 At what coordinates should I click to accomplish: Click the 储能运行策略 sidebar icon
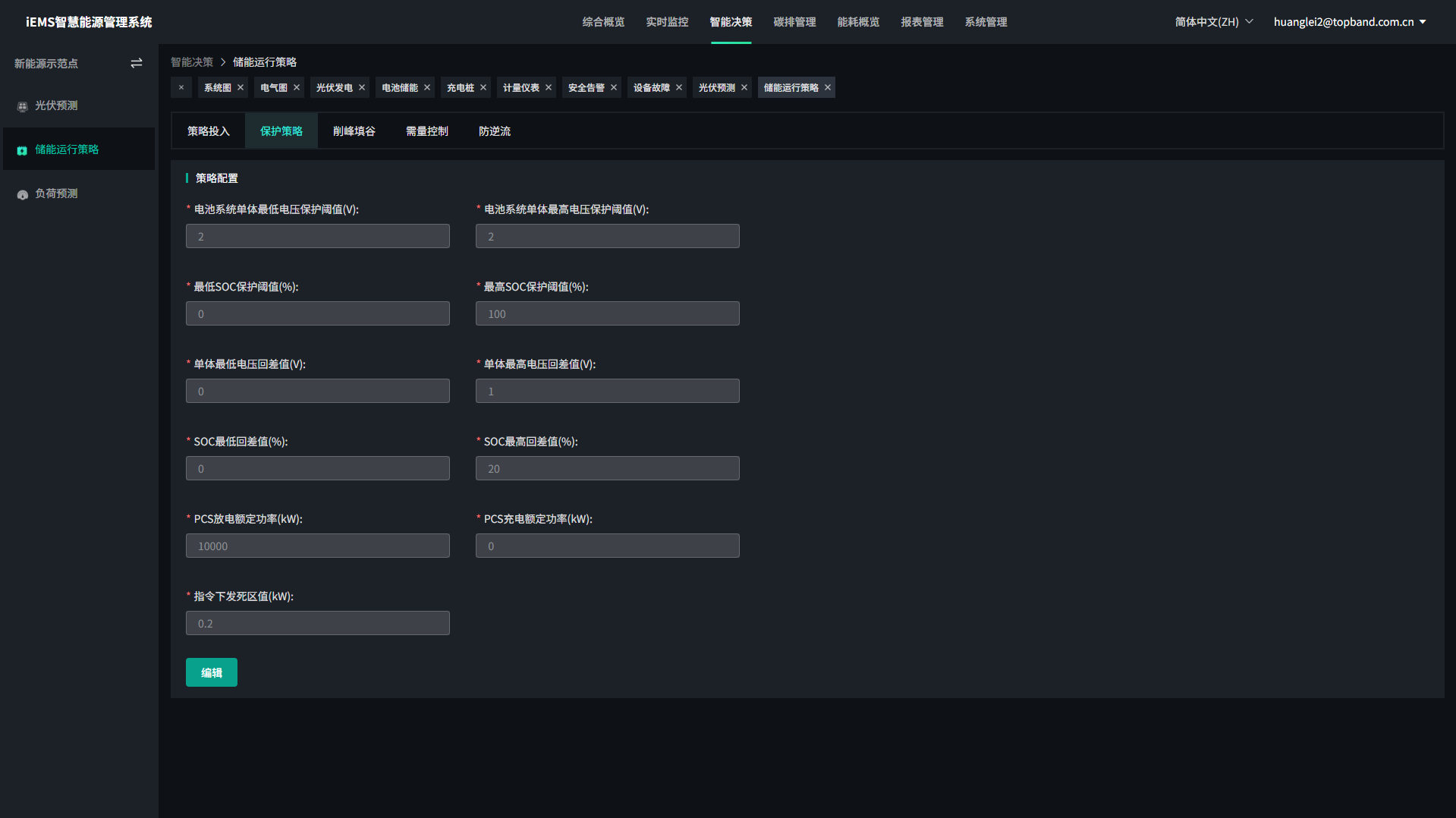tap(23, 150)
